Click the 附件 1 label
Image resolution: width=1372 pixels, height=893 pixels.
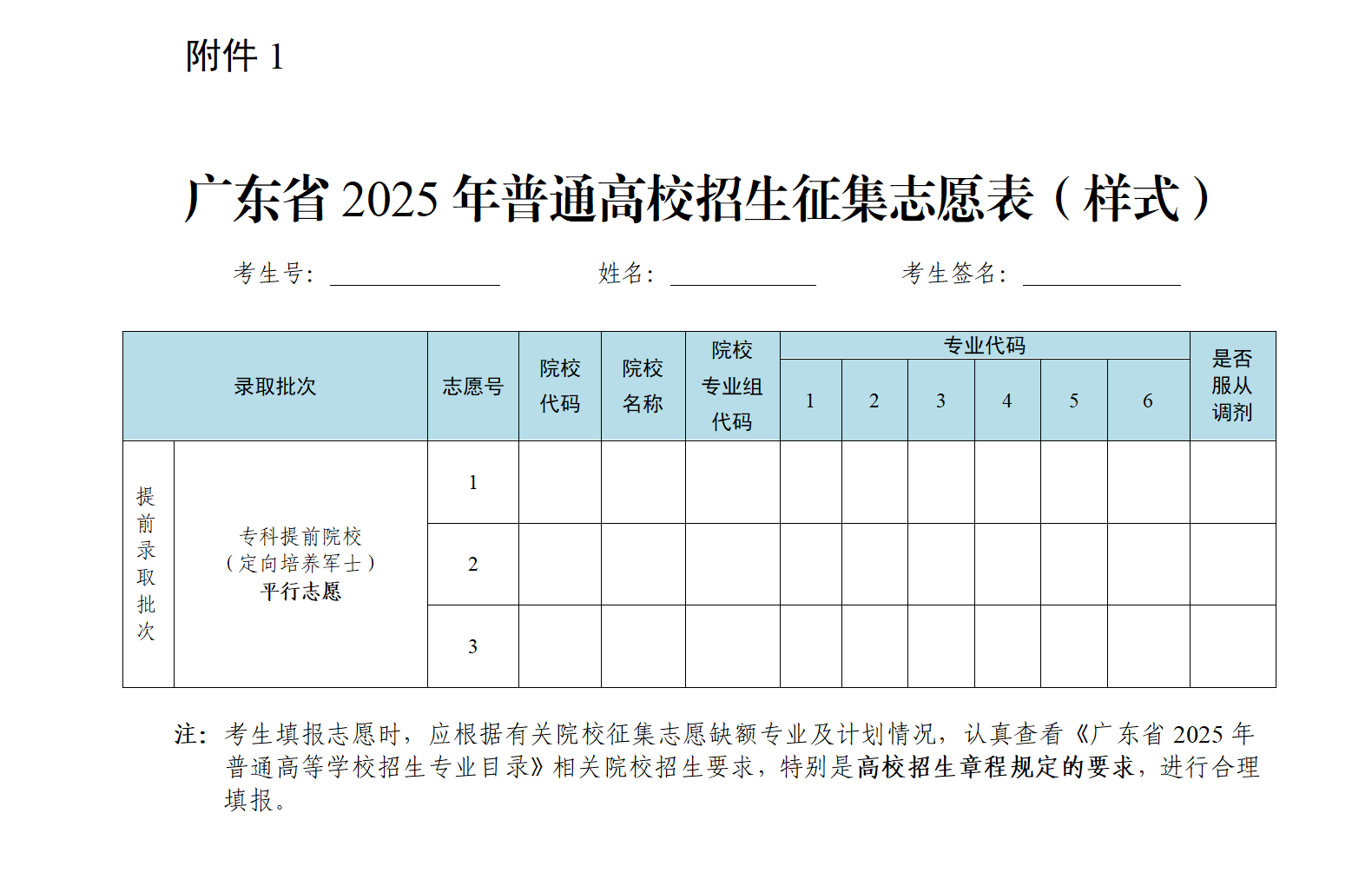click(234, 57)
